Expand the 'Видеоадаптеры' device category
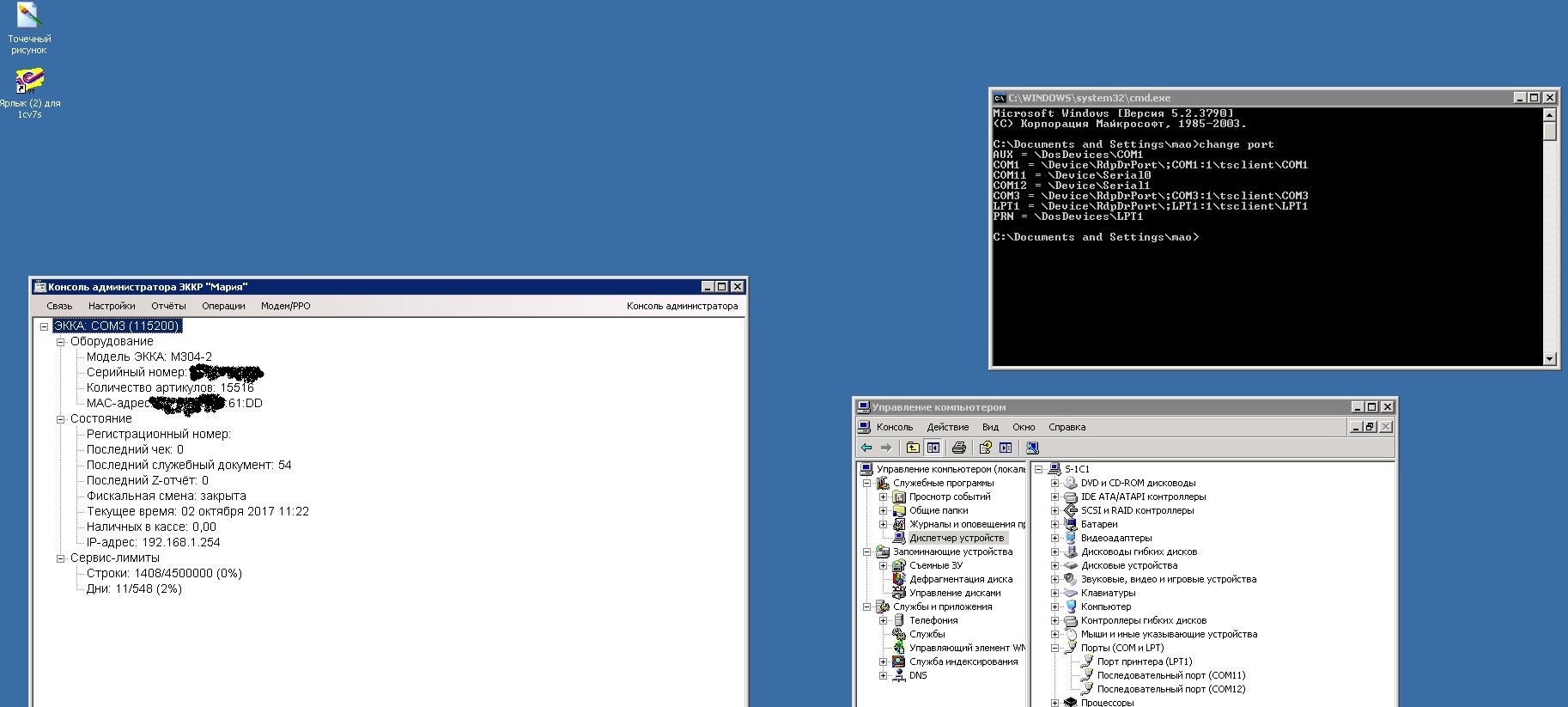Viewport: 1568px width, 707px height. pyautogui.click(x=1054, y=538)
